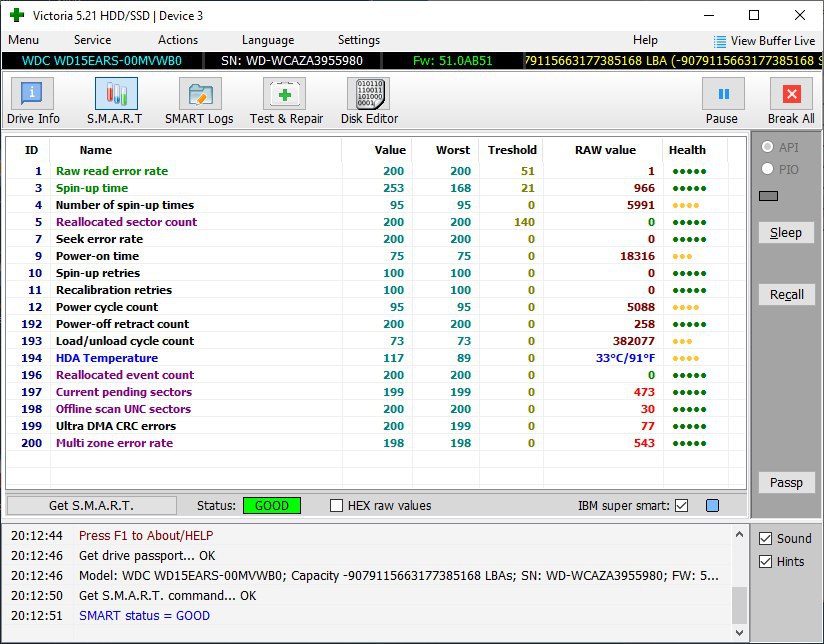Click RAW value 382077
Image resolution: width=824 pixels, height=644 pixels.
[x=634, y=341]
